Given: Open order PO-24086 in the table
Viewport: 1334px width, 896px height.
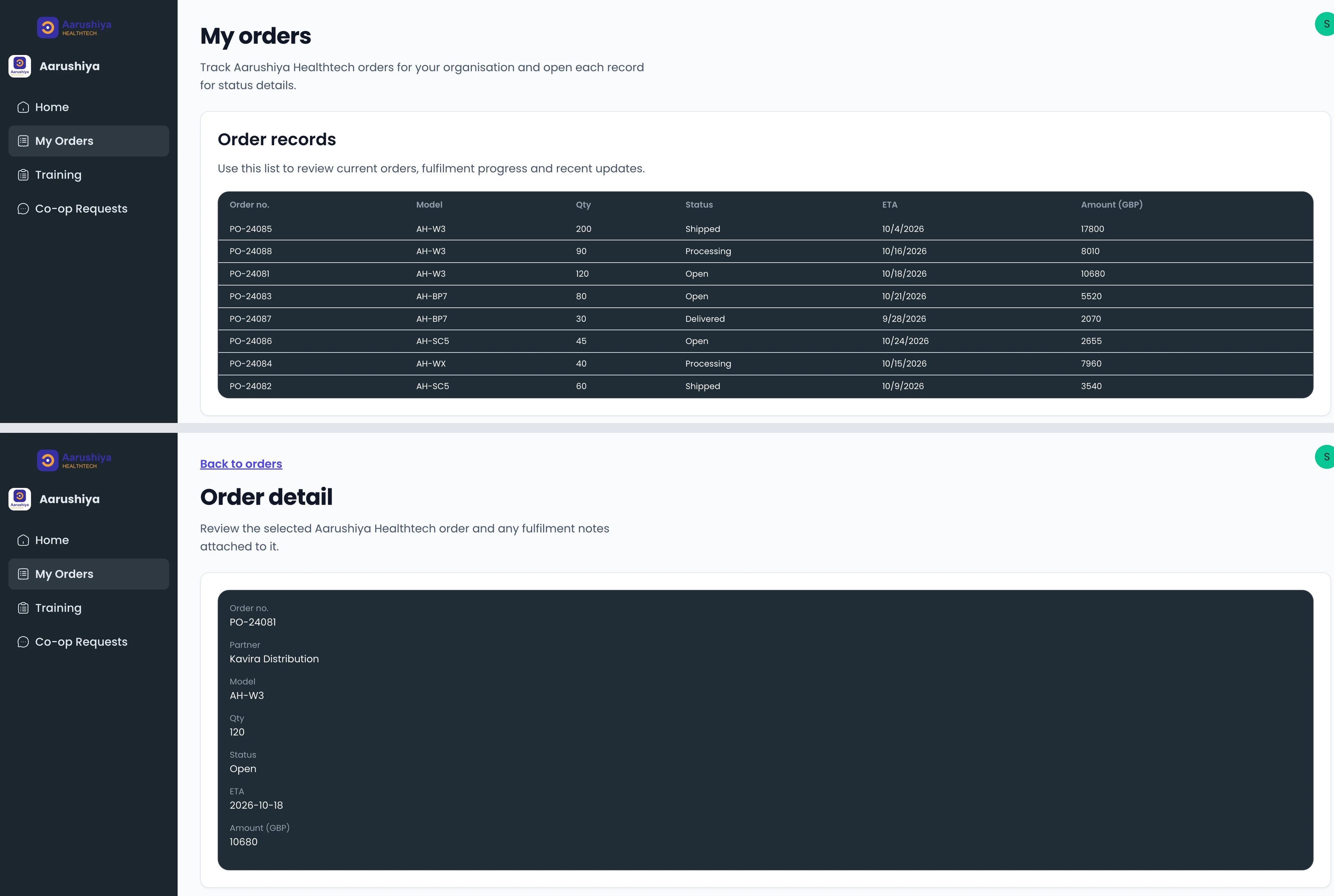Looking at the screenshot, I should 765,341.
